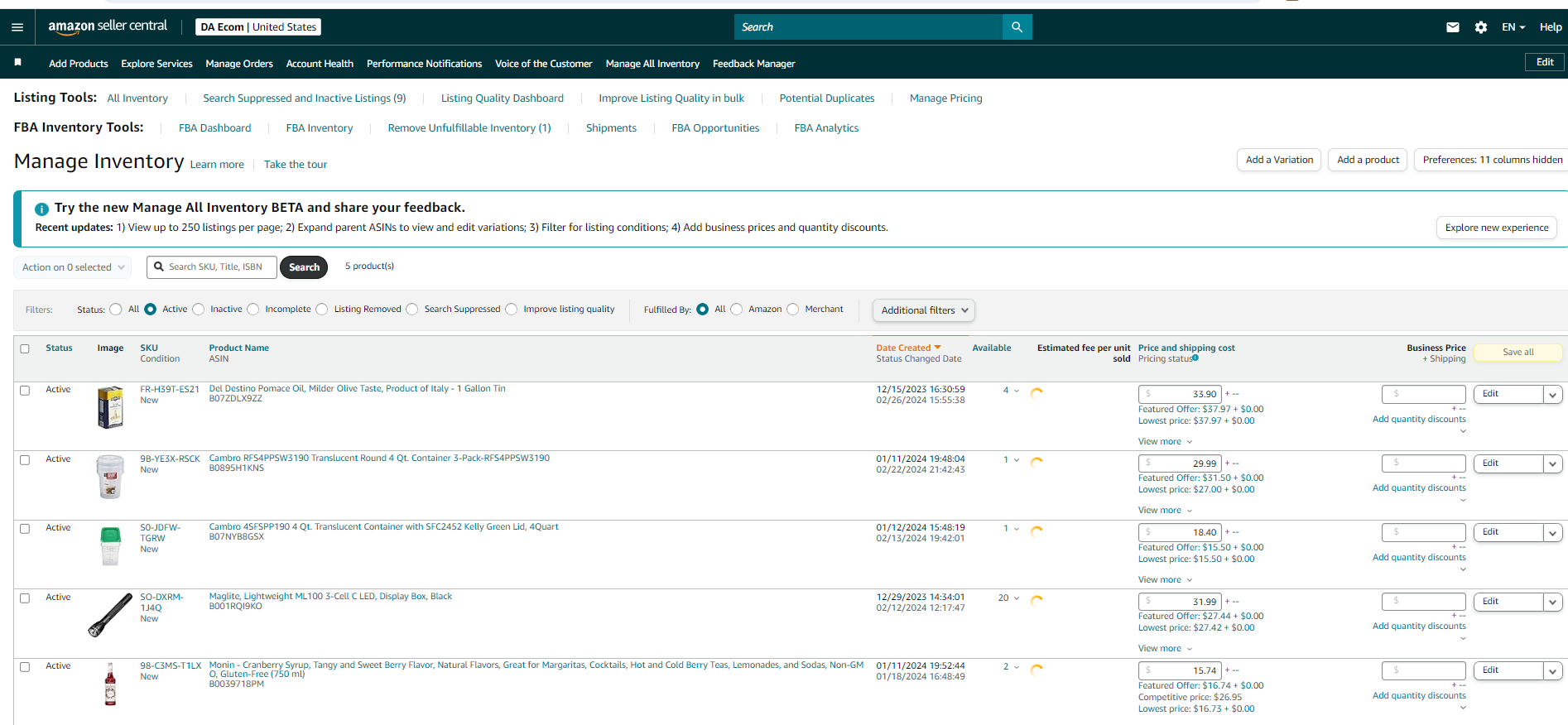1568x725 pixels.
Task: Open the messages envelope icon
Action: pos(1452,27)
